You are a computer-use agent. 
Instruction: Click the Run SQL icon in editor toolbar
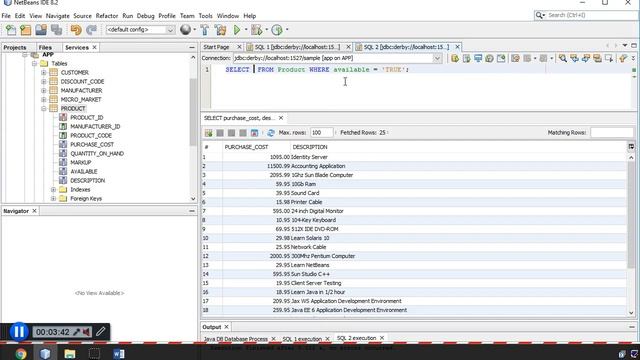tap(455, 58)
